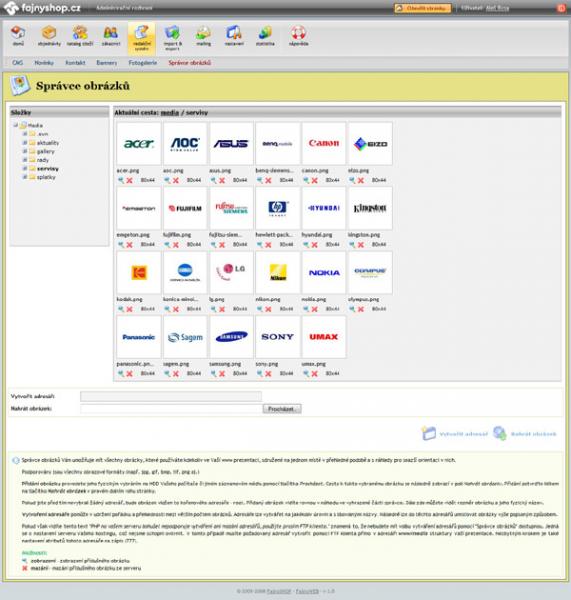Click the Nahrát obrázek file path field

171,409
